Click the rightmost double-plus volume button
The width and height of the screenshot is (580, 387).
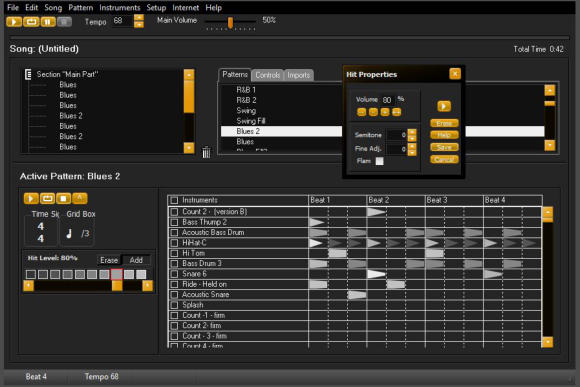tap(397, 112)
